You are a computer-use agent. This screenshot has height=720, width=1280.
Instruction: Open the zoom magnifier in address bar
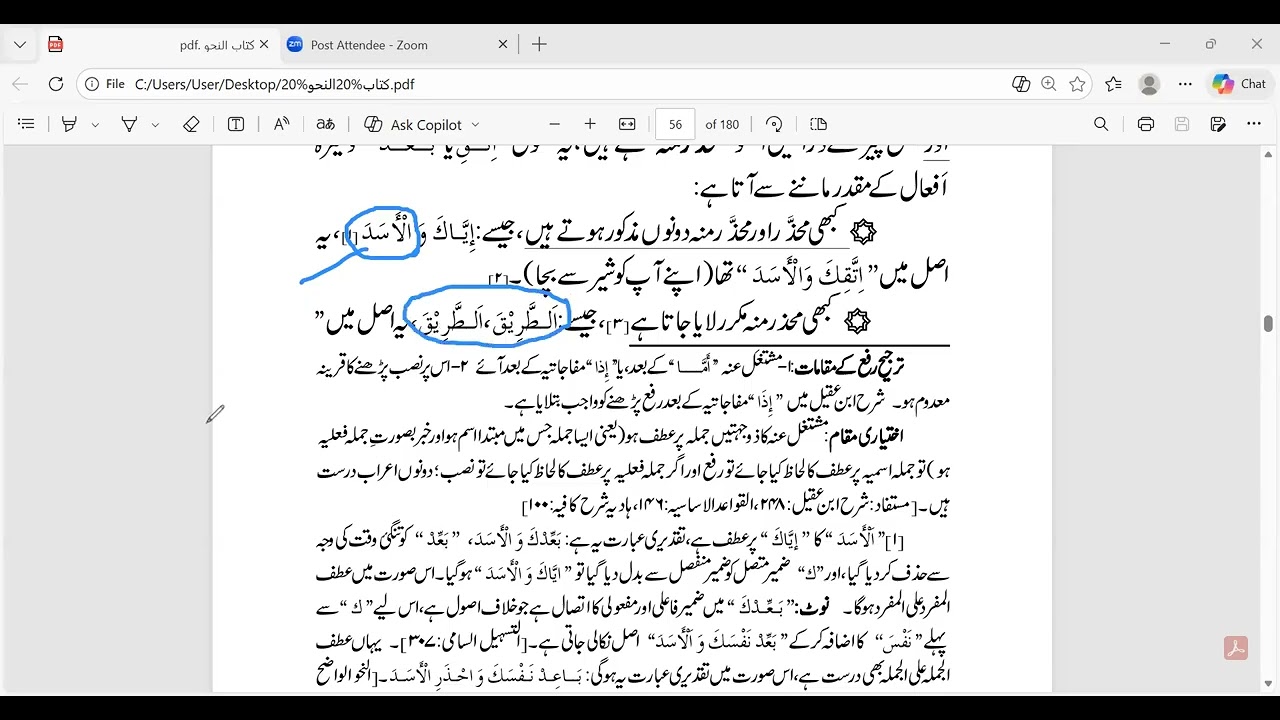coord(1049,84)
